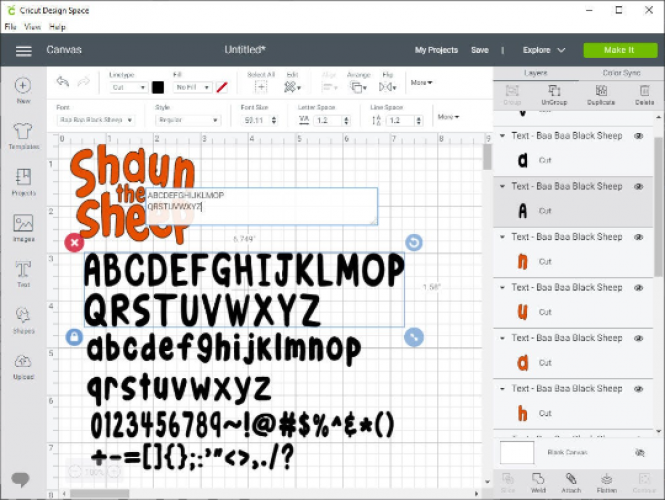Toggle Blank Canvas visibility
665x500 pixels.
[x=640, y=453]
